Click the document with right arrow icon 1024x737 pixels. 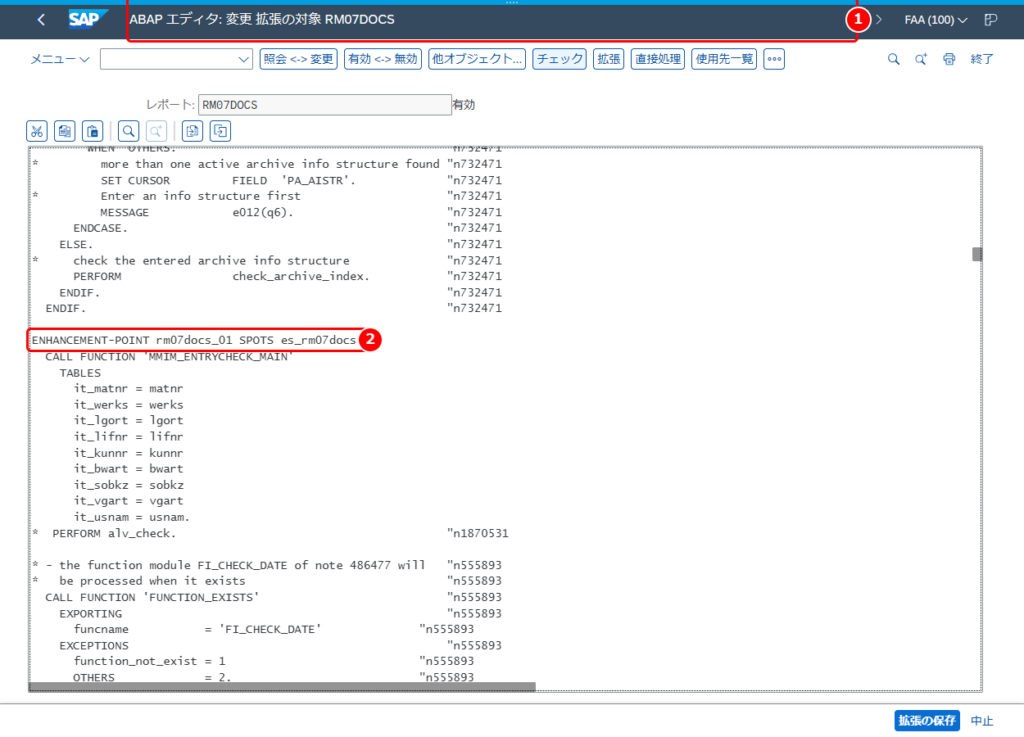click(x=192, y=131)
